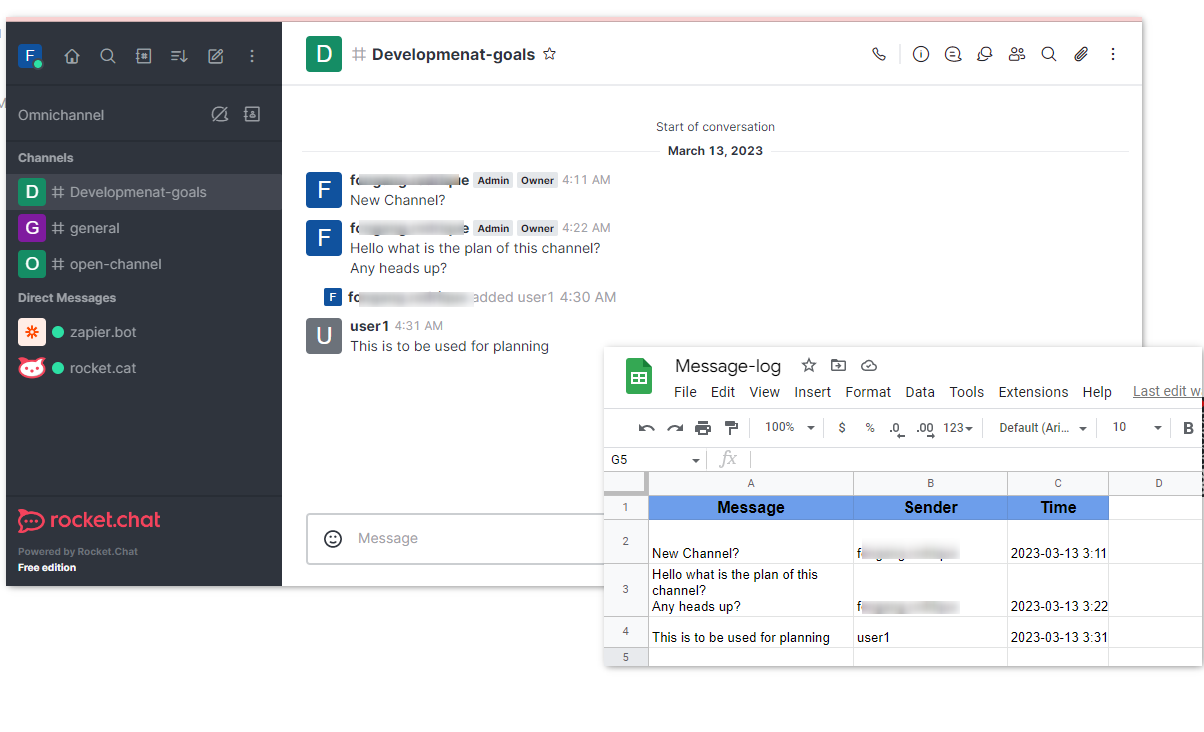Open the sidebar sort/display options icon
This screenshot has height=732, width=1204.
click(180, 56)
